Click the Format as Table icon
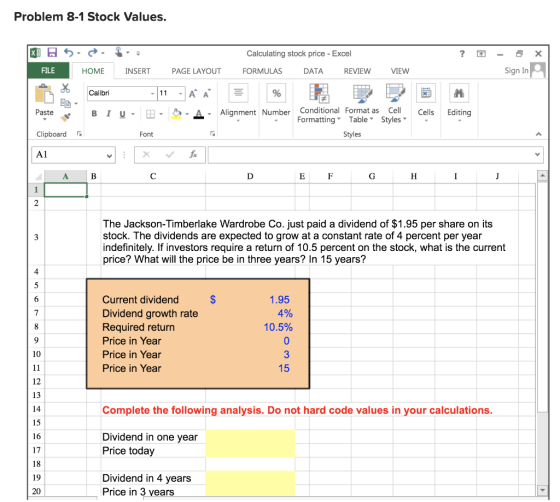This screenshot has width=560, height=502. (362, 94)
